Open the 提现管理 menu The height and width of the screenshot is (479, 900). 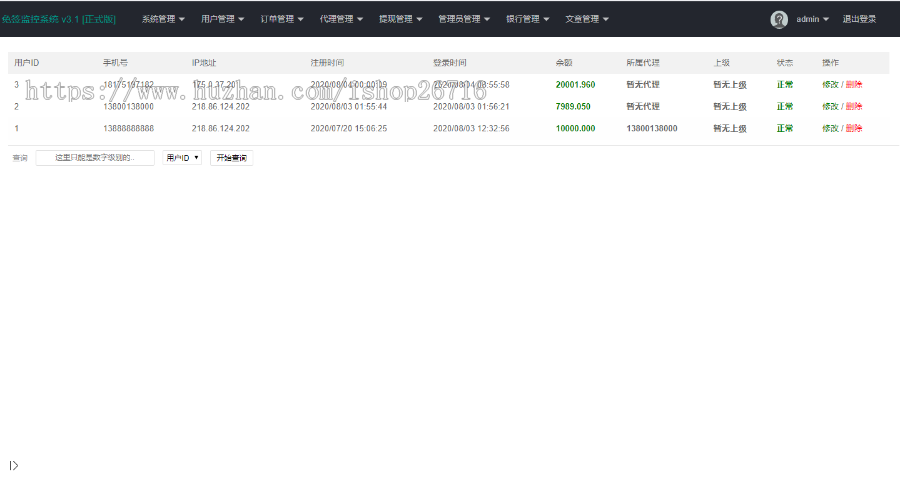tap(400, 19)
